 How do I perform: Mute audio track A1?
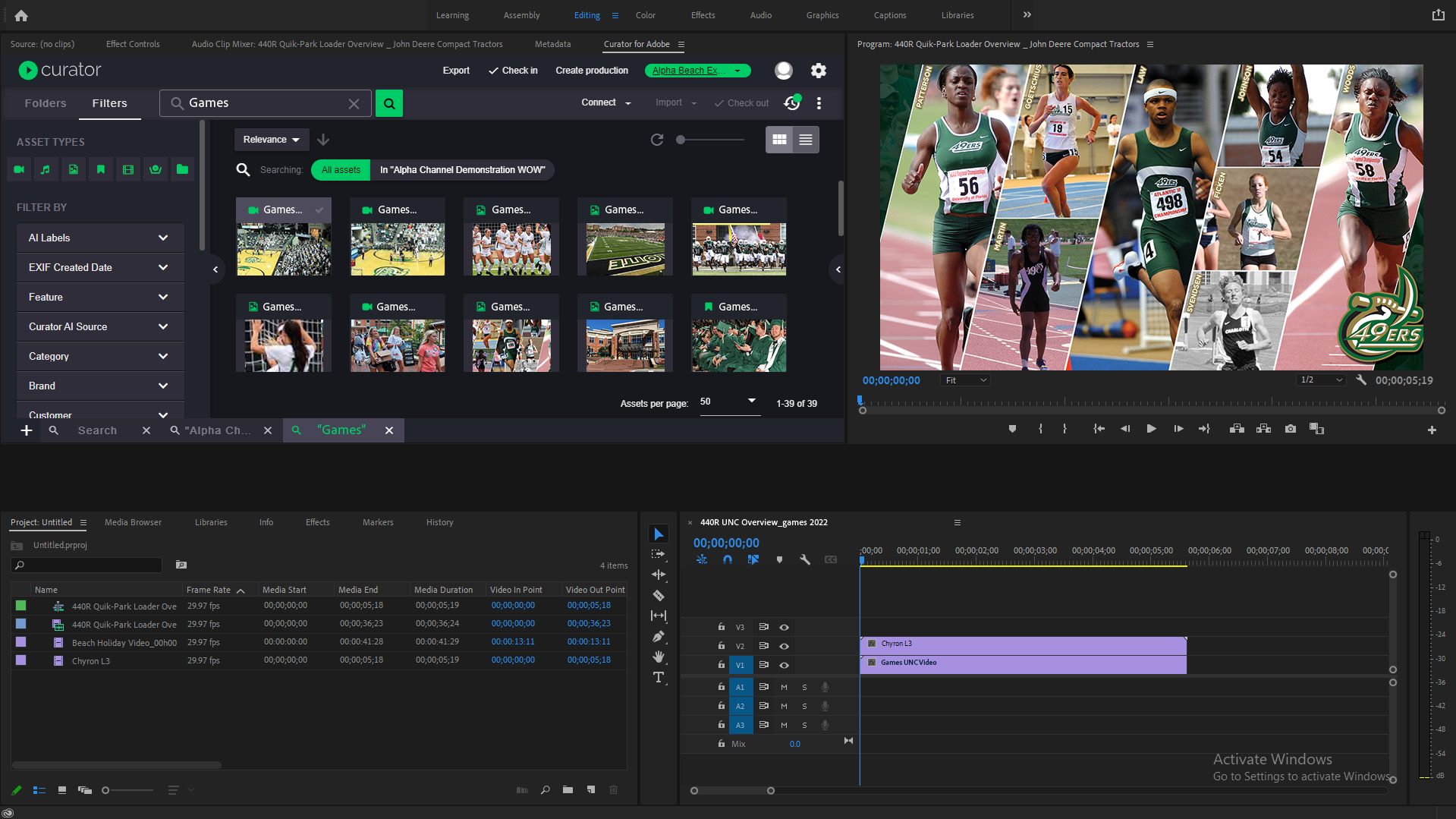pos(785,687)
